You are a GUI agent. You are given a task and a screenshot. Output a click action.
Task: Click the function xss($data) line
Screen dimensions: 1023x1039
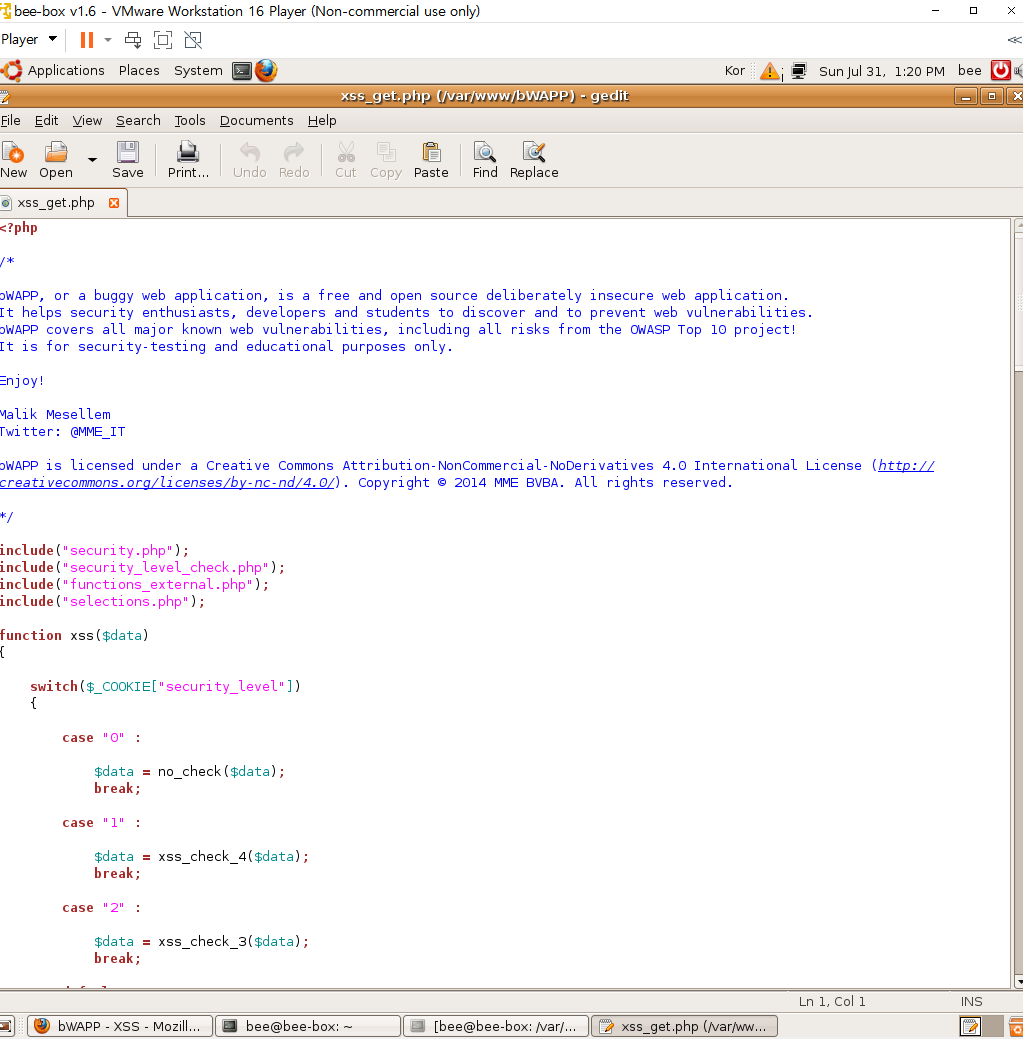(74, 635)
